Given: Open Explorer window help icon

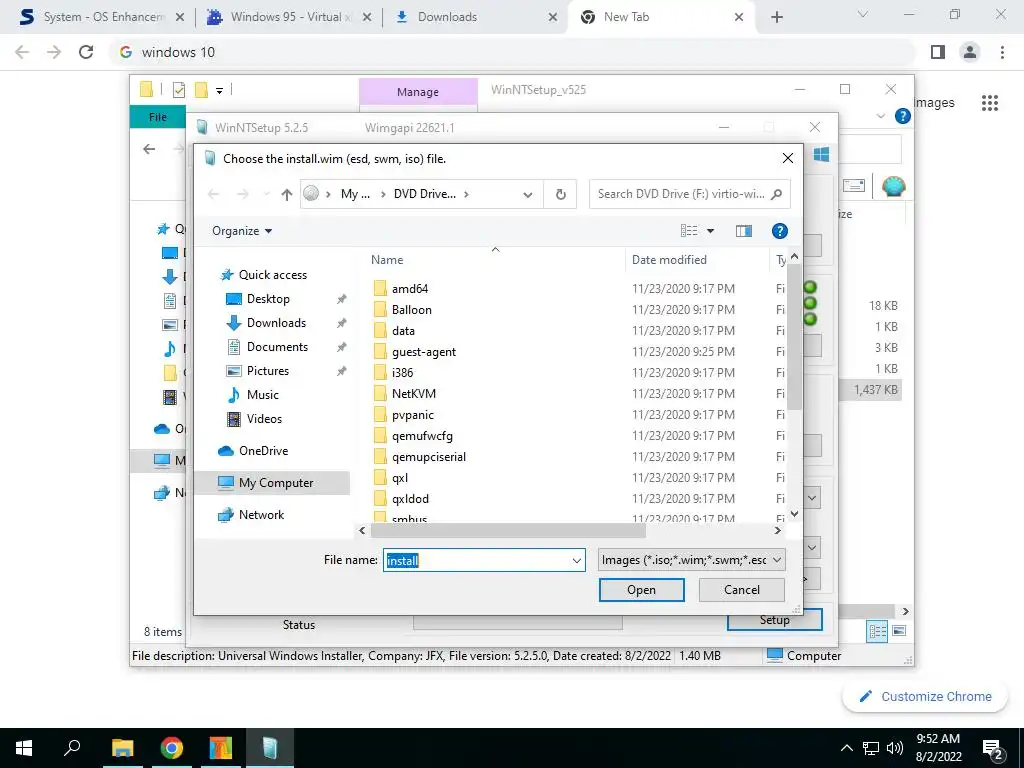Looking at the screenshot, I should tap(903, 116).
